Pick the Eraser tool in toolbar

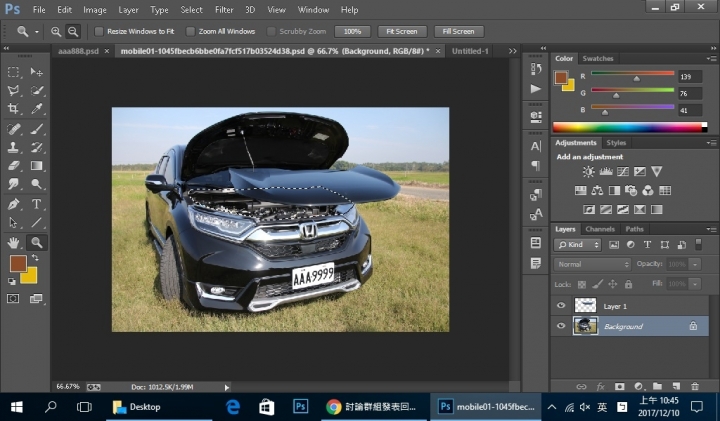pyautogui.click(x=14, y=165)
